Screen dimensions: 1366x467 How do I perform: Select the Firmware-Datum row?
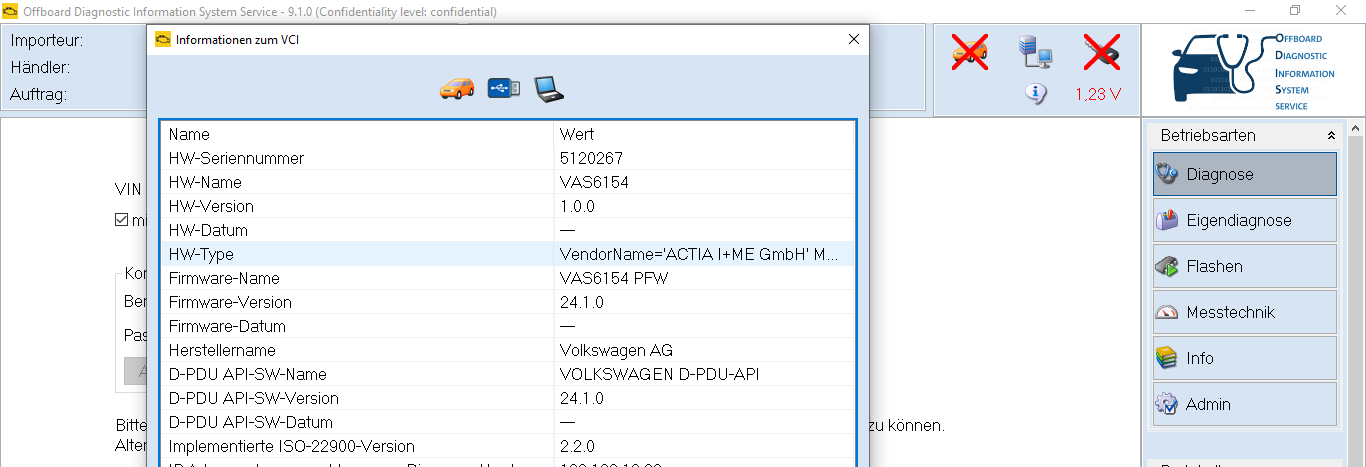click(x=507, y=326)
